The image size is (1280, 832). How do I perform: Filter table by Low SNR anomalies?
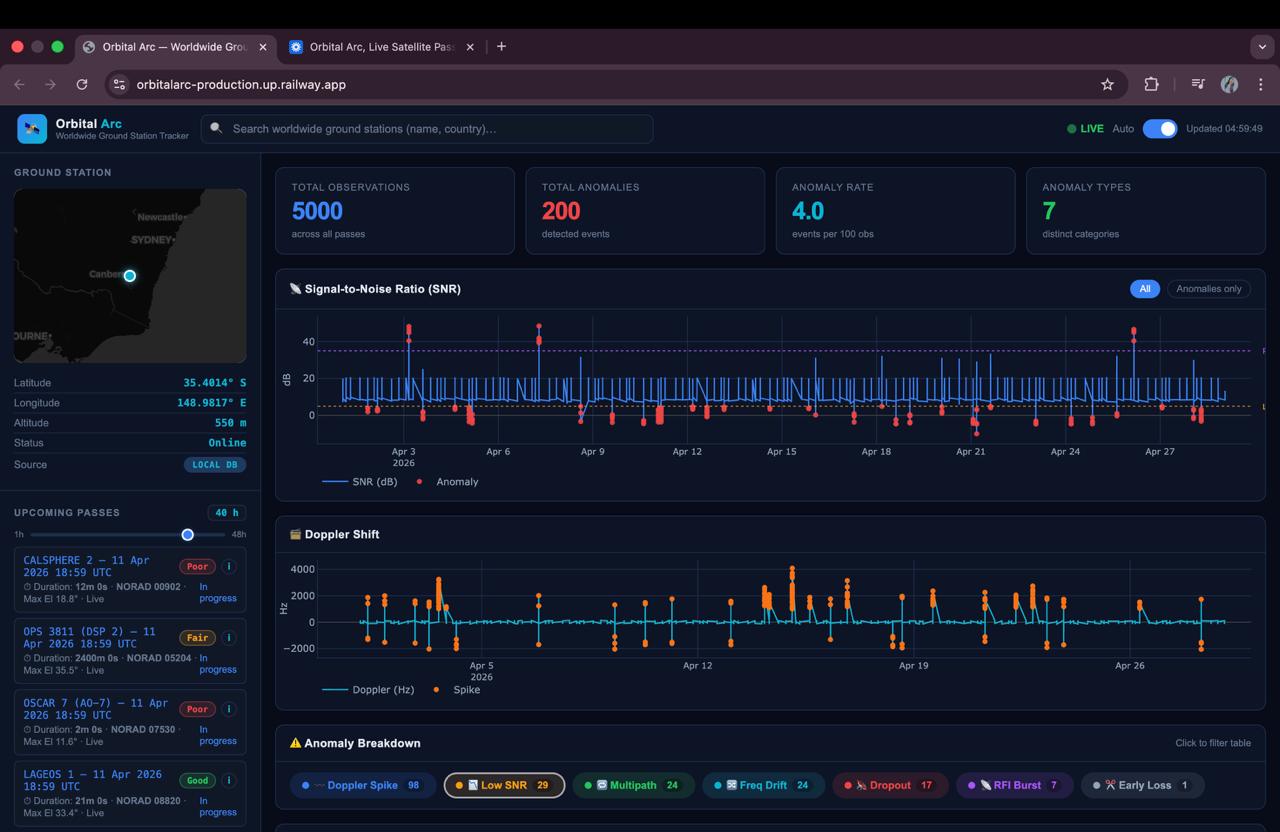pyautogui.click(x=504, y=785)
